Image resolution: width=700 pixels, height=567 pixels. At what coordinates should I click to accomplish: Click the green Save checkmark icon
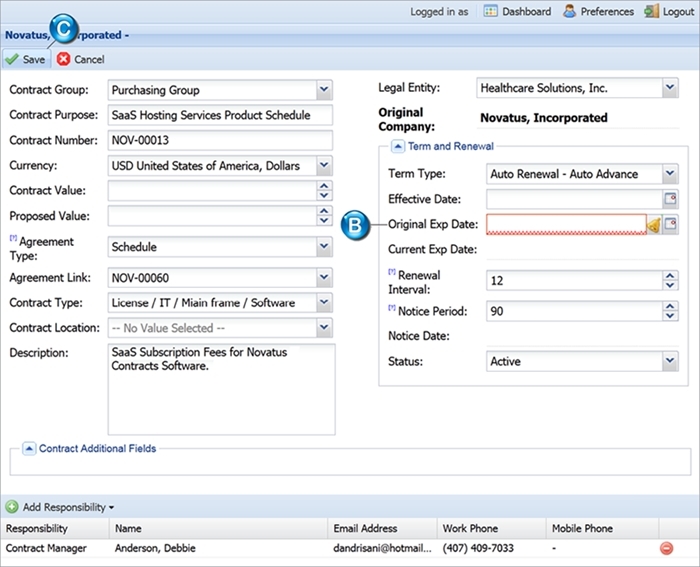[x=12, y=59]
